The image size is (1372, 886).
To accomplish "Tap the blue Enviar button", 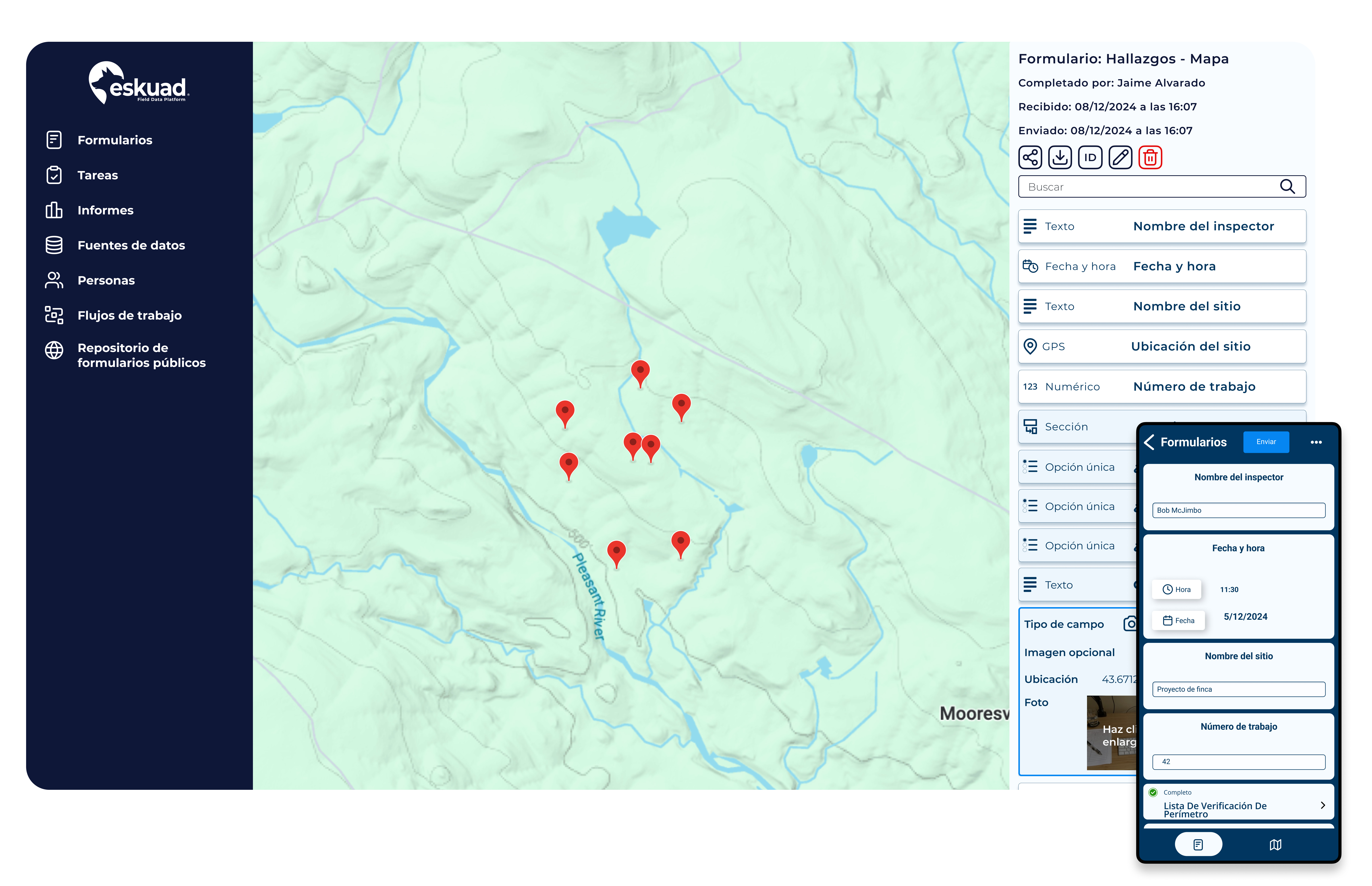I will (x=1266, y=442).
